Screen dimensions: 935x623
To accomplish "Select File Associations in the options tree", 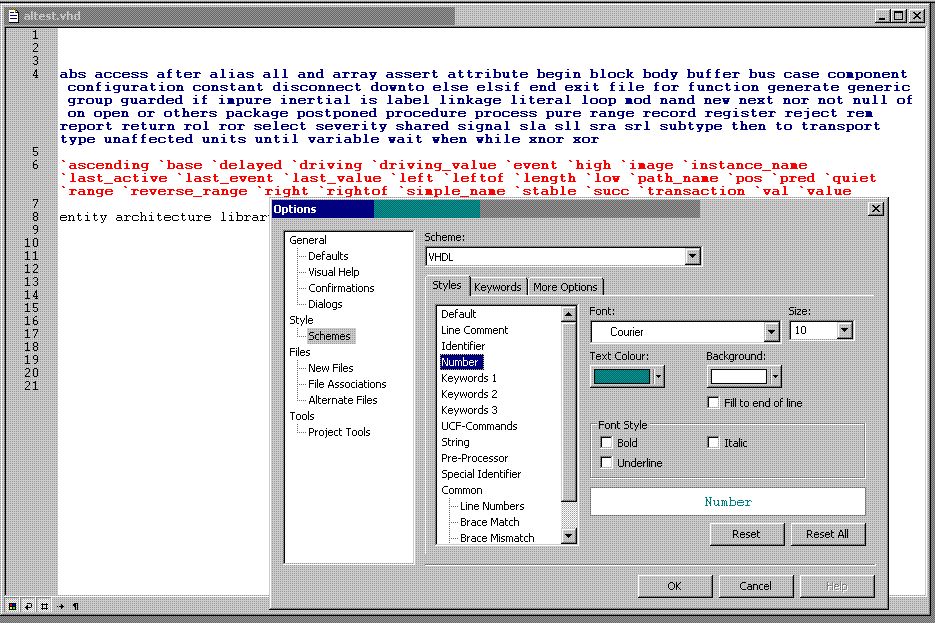I will point(347,384).
